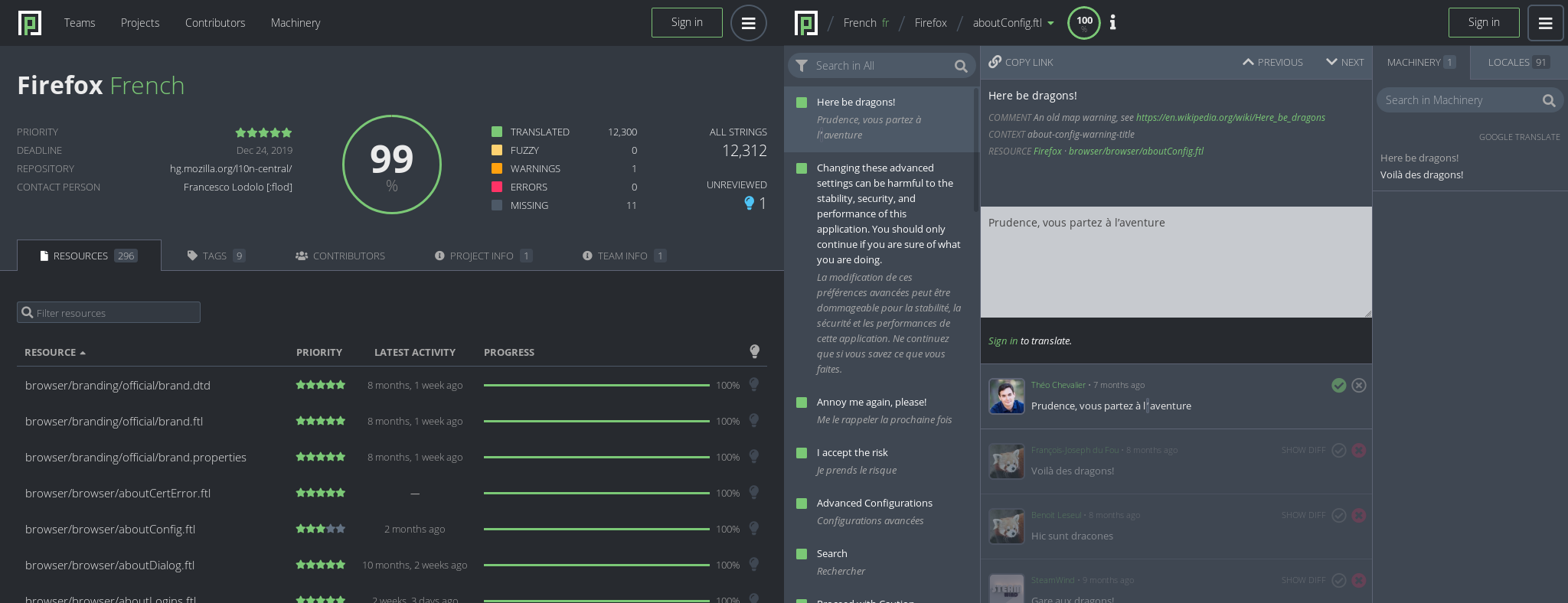Switch to Contributors tab

[x=340, y=256]
